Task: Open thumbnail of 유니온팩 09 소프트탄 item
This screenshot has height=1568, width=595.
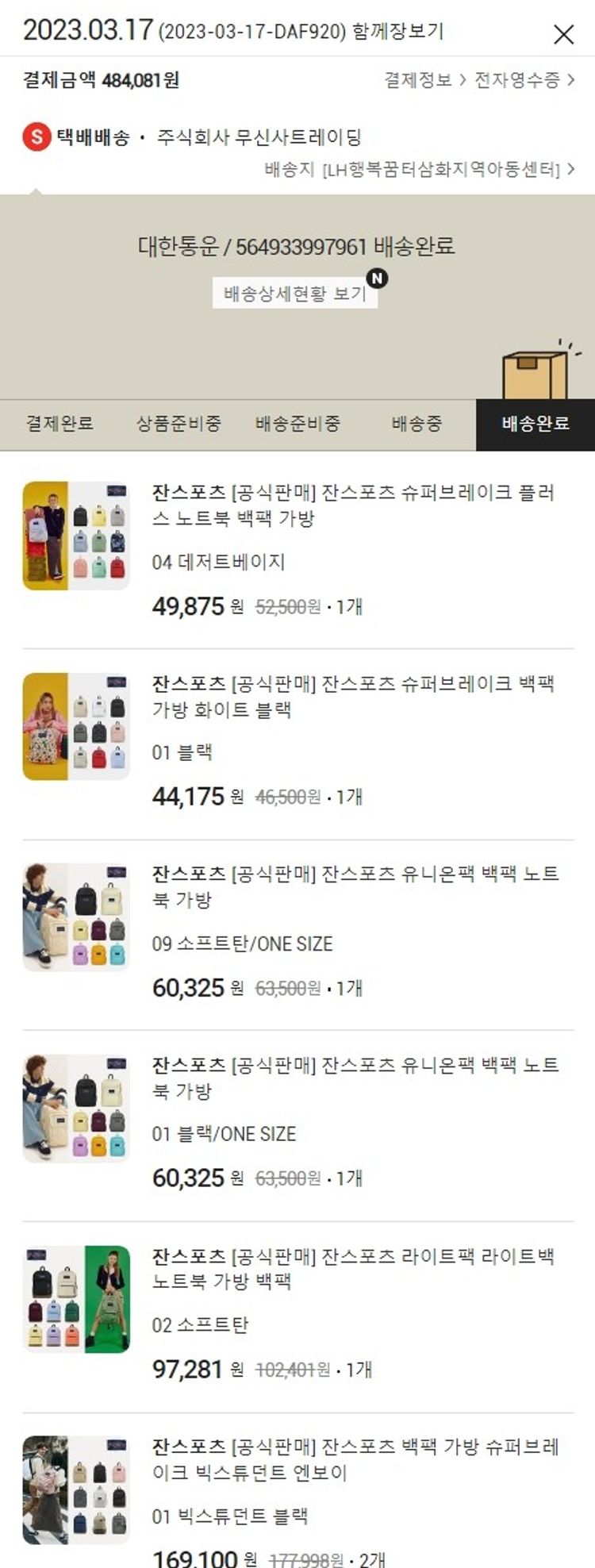Action: click(76, 917)
